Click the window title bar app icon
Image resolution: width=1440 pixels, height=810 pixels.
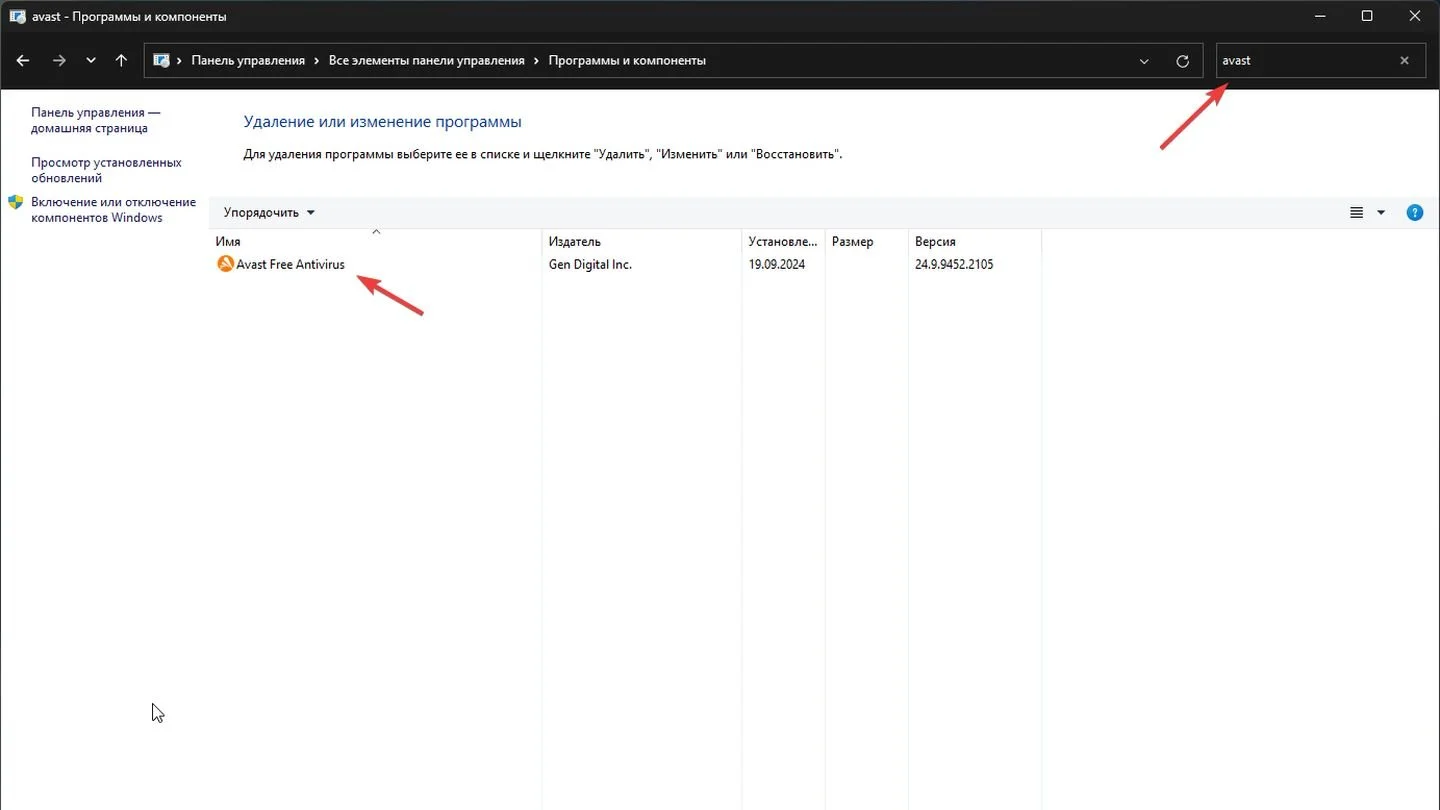point(17,16)
